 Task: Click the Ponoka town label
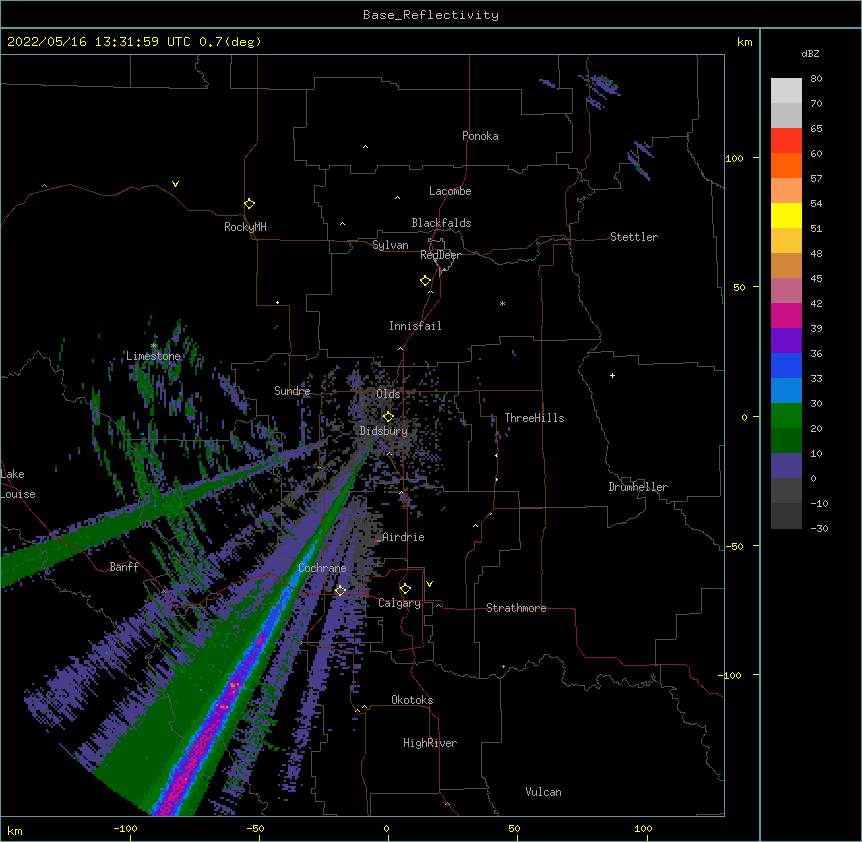pos(480,136)
